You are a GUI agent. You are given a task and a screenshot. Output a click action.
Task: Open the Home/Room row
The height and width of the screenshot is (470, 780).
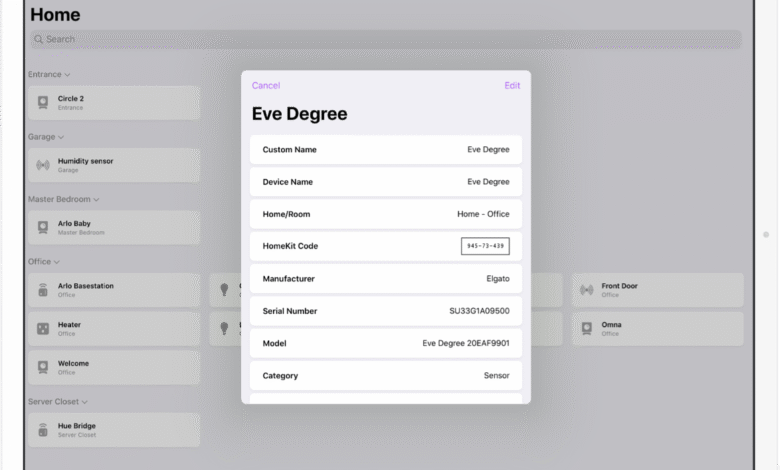[386, 214]
